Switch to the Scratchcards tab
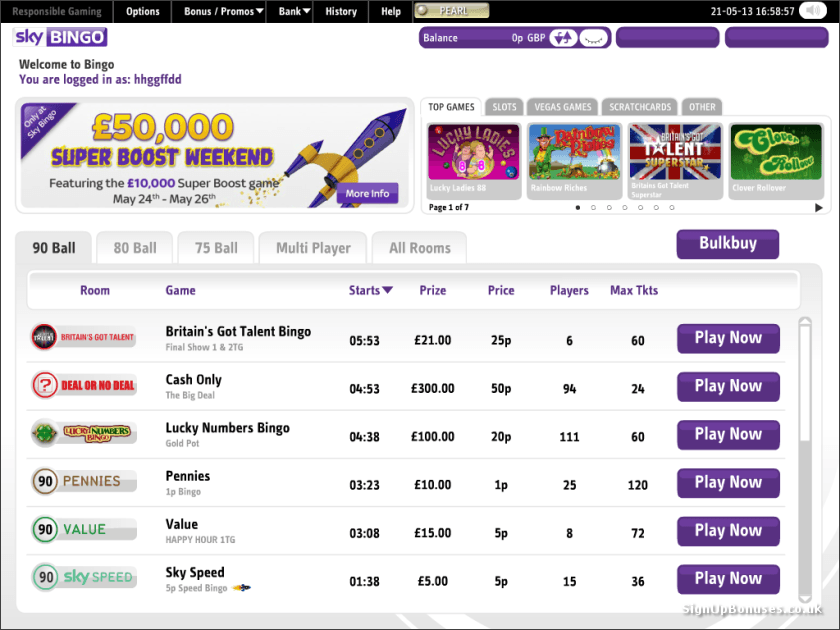This screenshot has height=630, width=840. [x=640, y=107]
